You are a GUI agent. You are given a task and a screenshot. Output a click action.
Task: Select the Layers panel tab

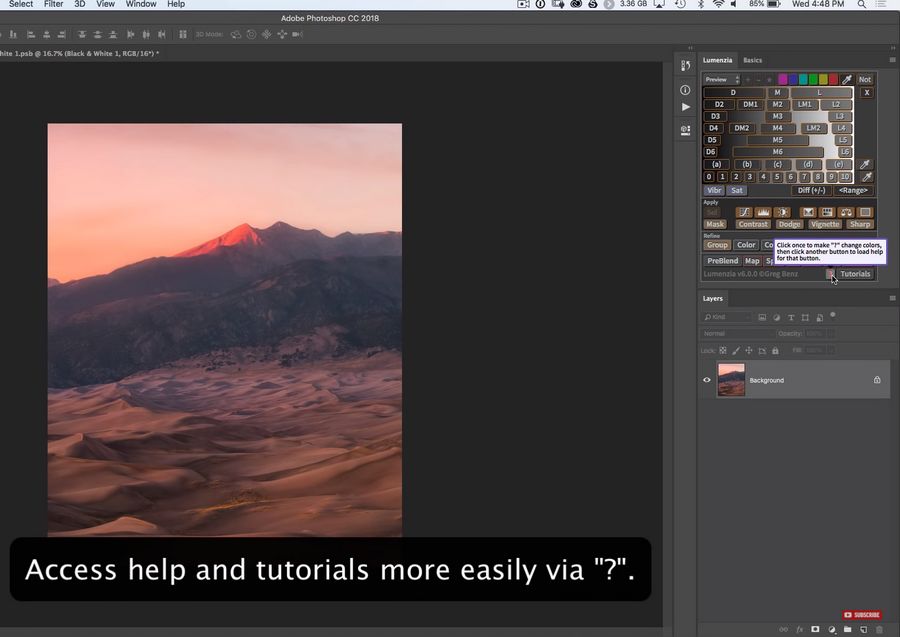click(x=713, y=298)
